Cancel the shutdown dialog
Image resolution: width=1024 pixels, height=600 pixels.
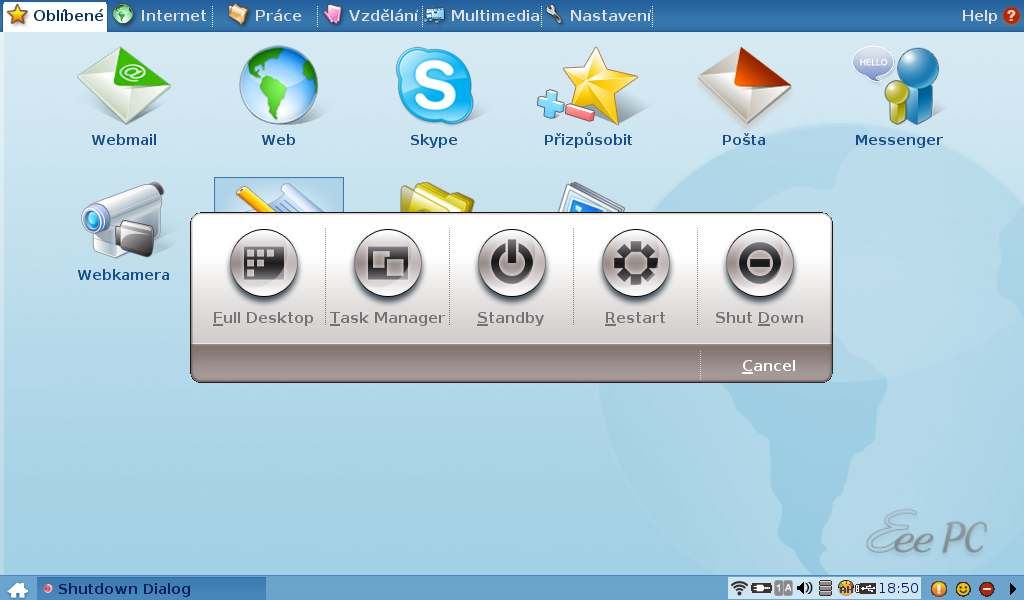pos(769,366)
